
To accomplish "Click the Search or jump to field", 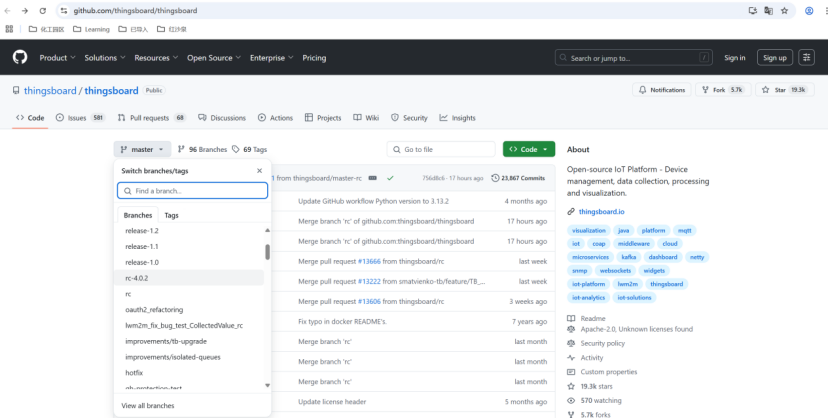I will (633, 58).
